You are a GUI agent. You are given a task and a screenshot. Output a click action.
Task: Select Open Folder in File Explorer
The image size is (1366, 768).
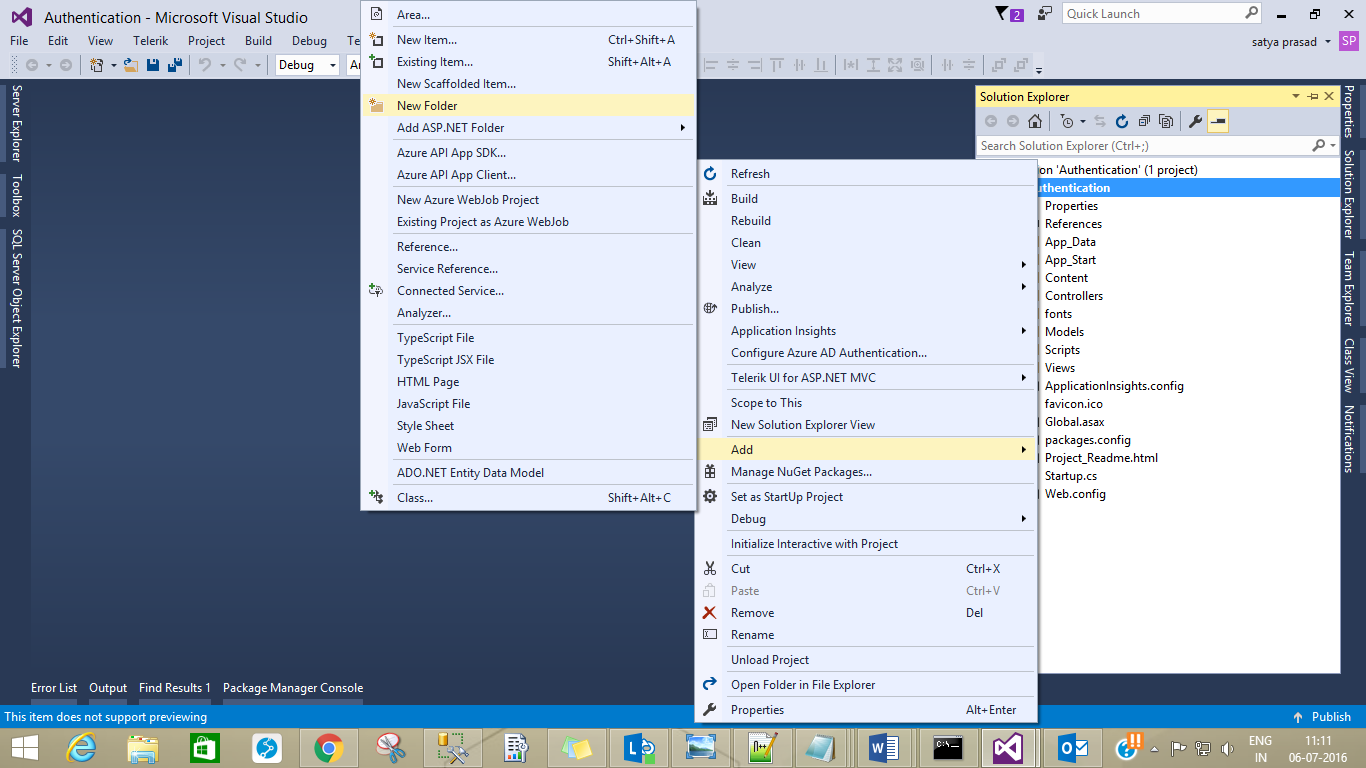866,685
